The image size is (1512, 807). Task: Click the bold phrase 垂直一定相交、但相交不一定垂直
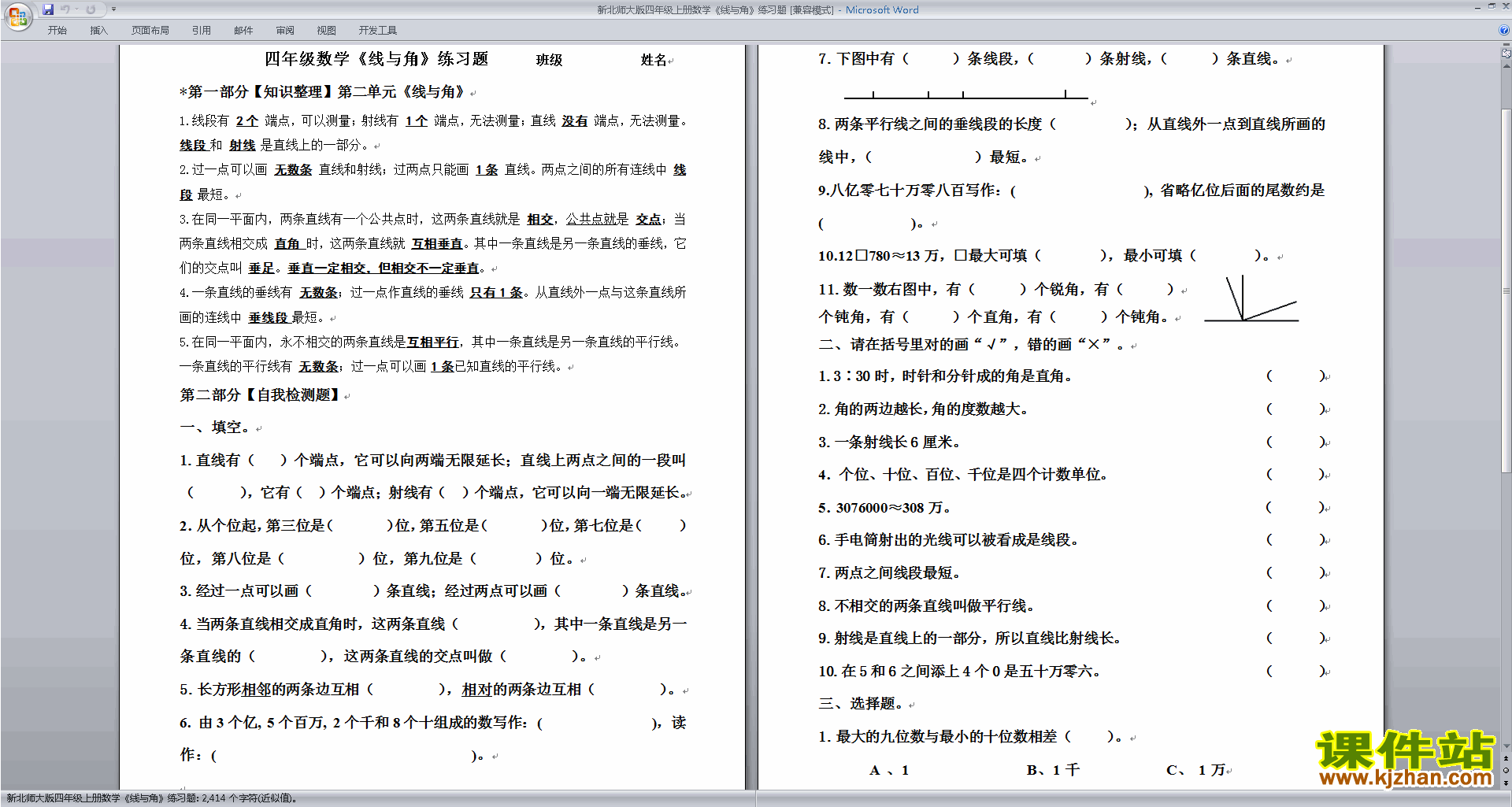coord(384,268)
